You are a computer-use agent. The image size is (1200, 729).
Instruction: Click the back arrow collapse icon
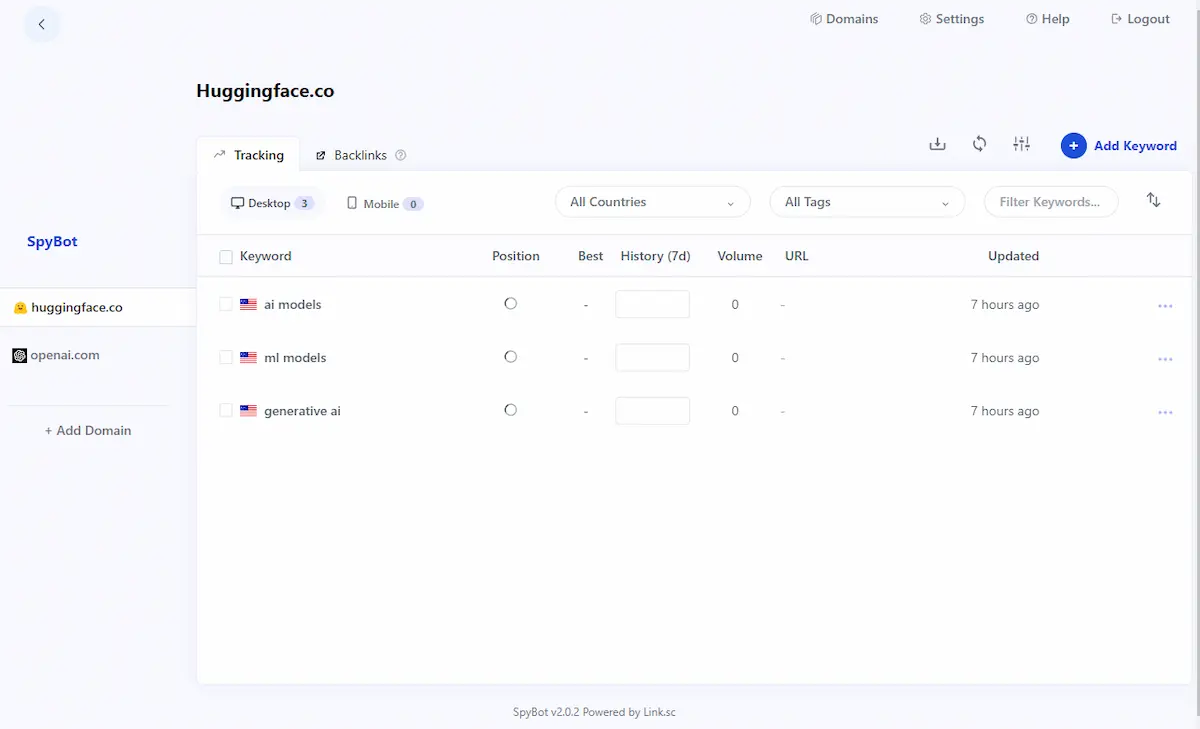pos(41,24)
